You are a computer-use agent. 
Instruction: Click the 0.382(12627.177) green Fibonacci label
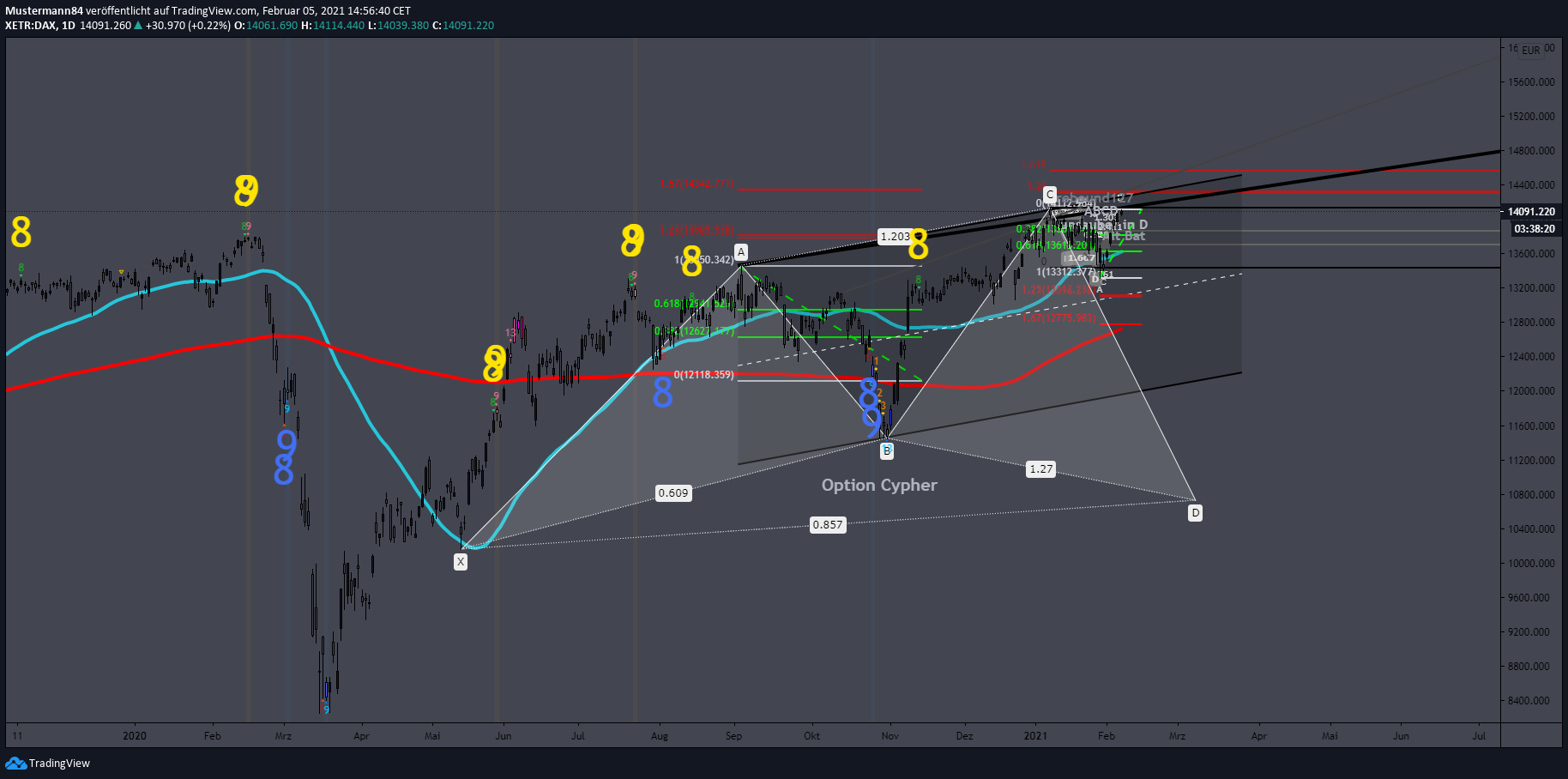[x=694, y=331]
